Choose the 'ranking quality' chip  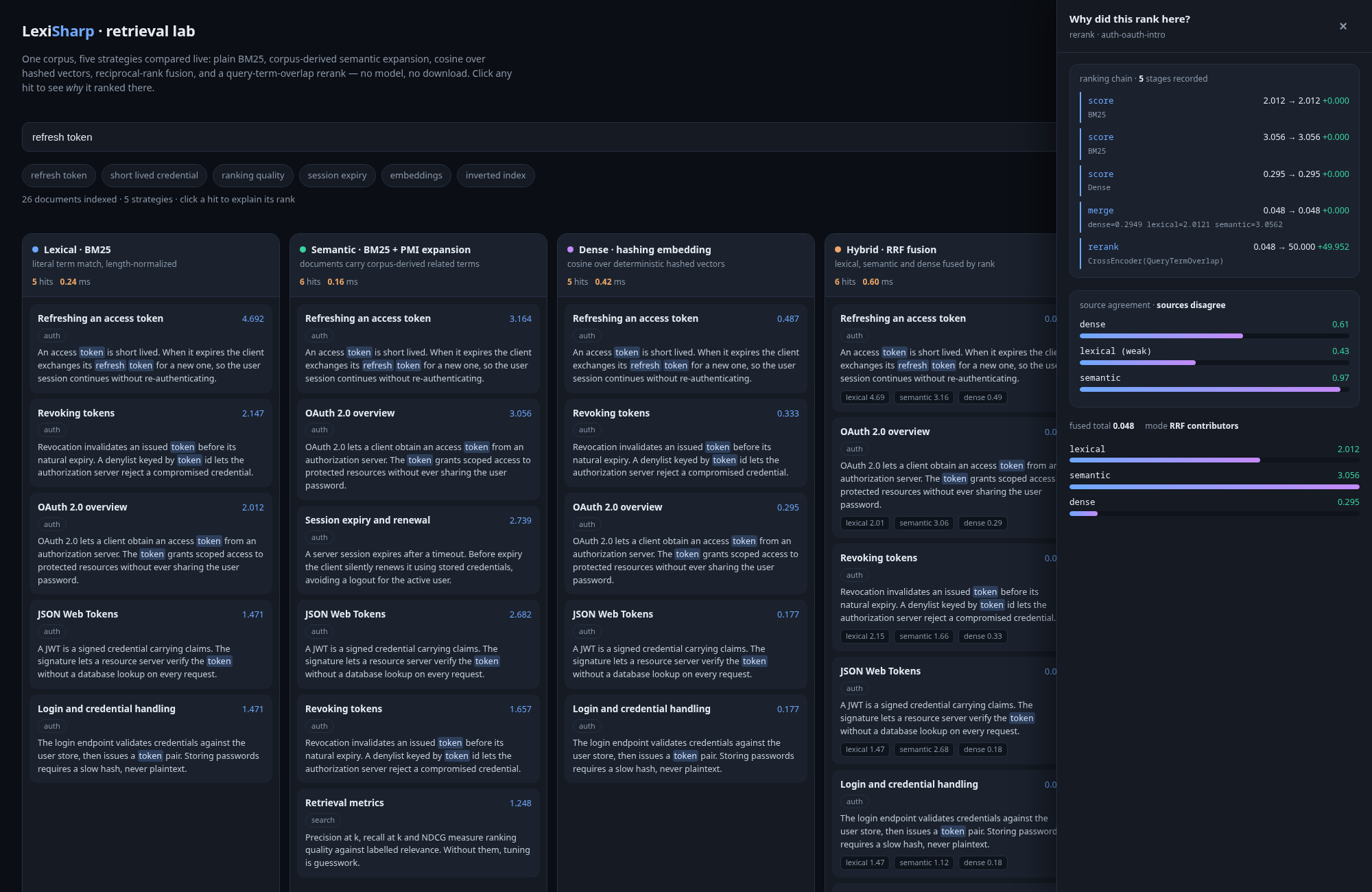click(x=253, y=176)
